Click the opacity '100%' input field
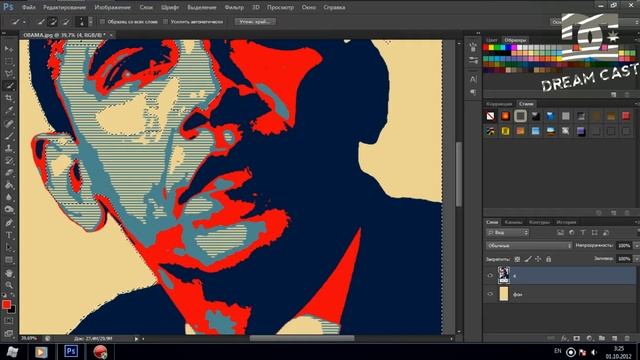Image resolution: width=640 pixels, height=360 pixels. tap(624, 246)
